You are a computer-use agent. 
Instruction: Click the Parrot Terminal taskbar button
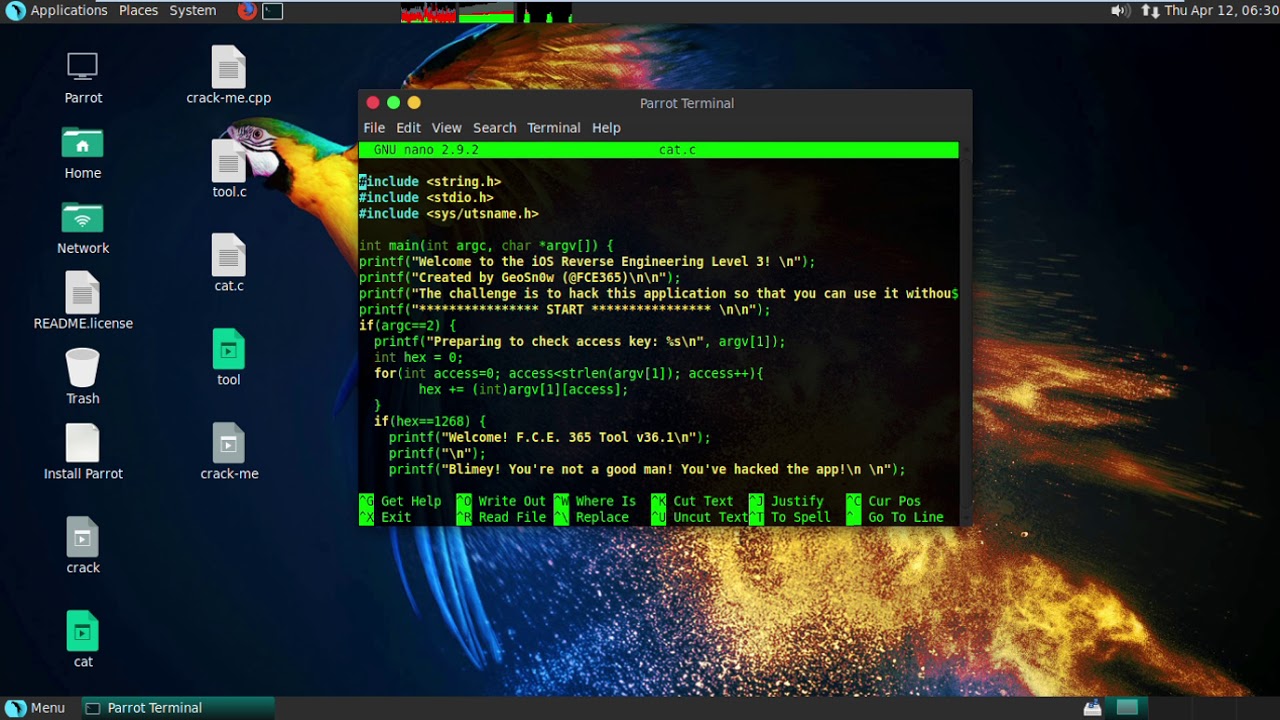177,708
